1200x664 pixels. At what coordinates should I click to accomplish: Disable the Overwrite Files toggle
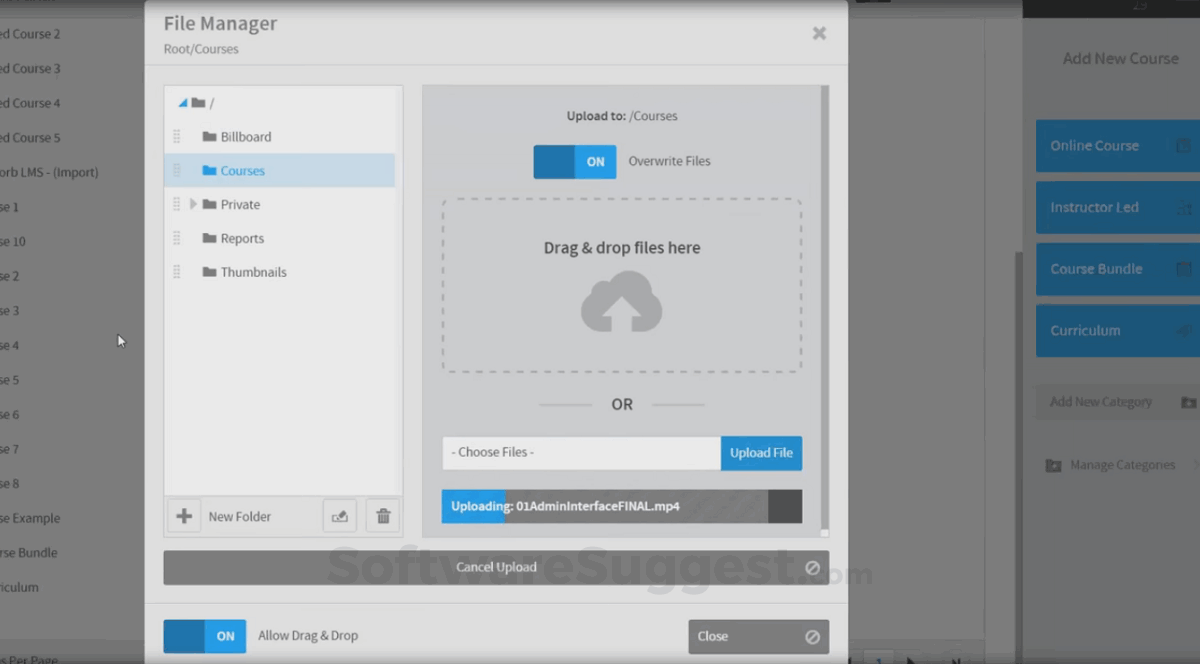pos(575,161)
